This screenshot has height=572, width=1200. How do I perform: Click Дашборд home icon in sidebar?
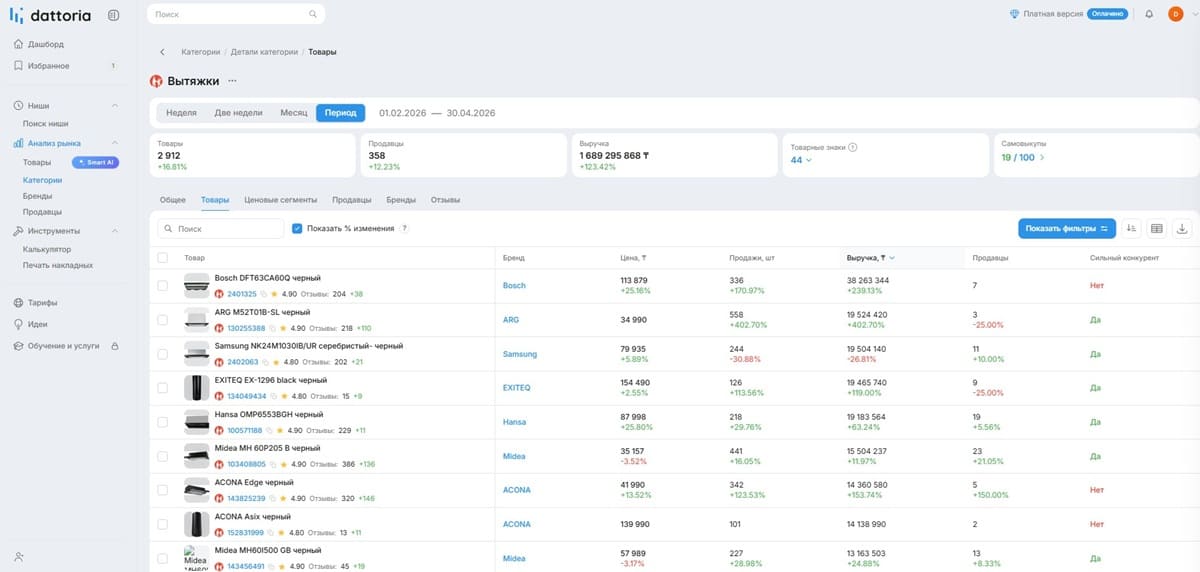19,44
